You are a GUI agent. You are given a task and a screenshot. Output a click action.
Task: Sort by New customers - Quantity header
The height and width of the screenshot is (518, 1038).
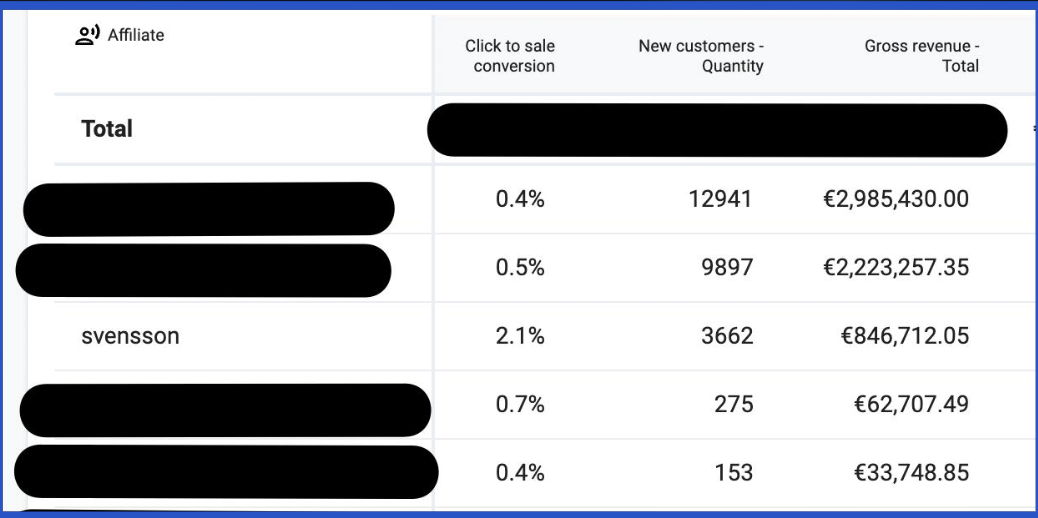click(701, 56)
